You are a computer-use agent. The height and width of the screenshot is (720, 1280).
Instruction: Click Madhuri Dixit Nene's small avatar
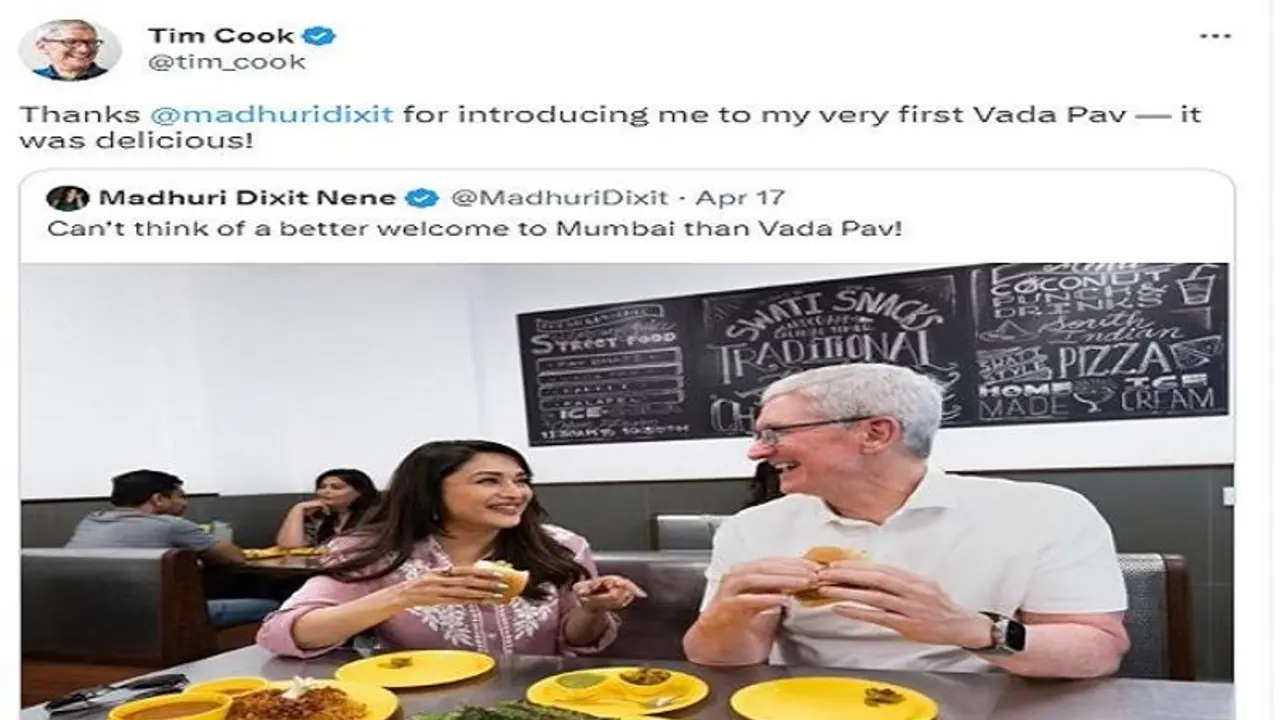click(x=67, y=198)
